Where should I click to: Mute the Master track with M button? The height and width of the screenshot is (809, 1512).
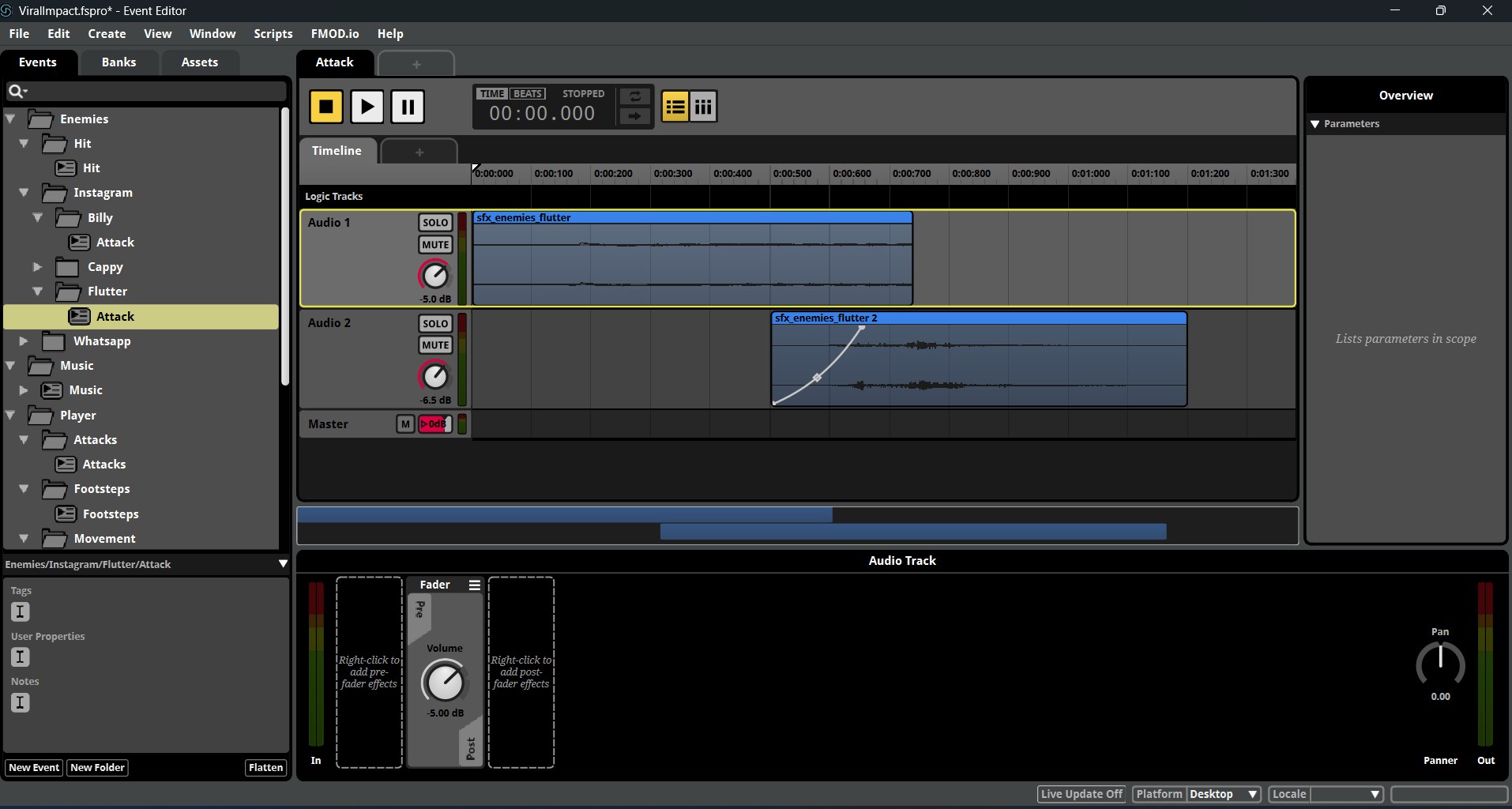click(405, 424)
